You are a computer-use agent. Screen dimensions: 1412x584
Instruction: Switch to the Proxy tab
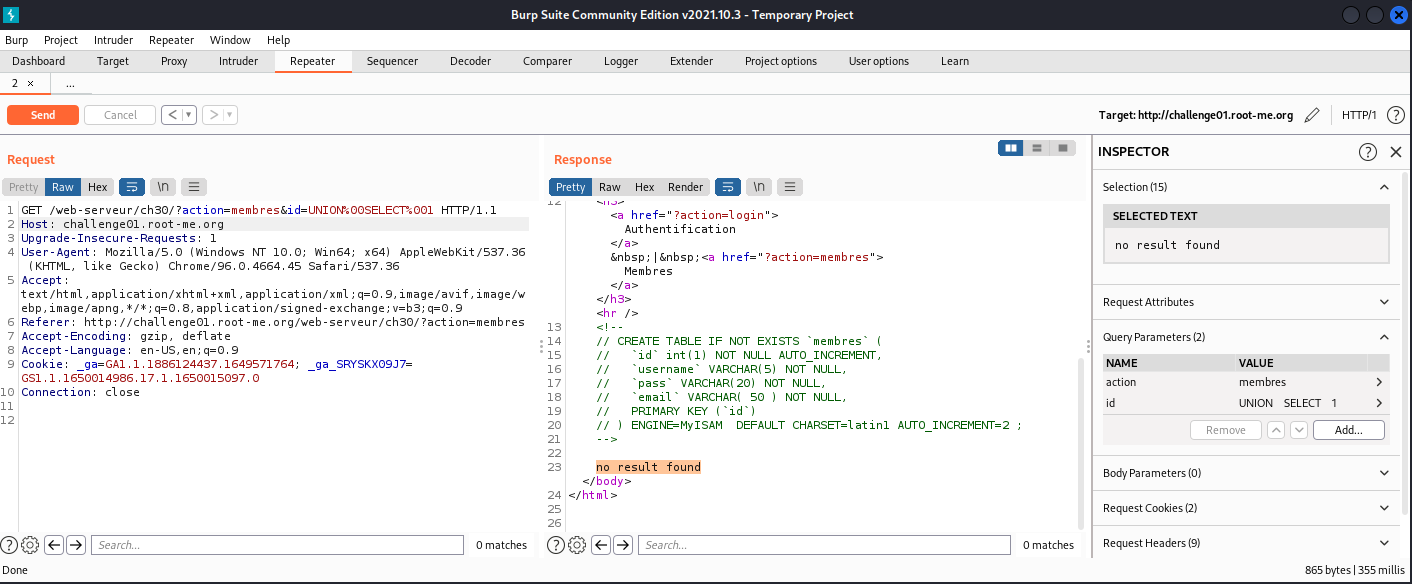click(174, 61)
